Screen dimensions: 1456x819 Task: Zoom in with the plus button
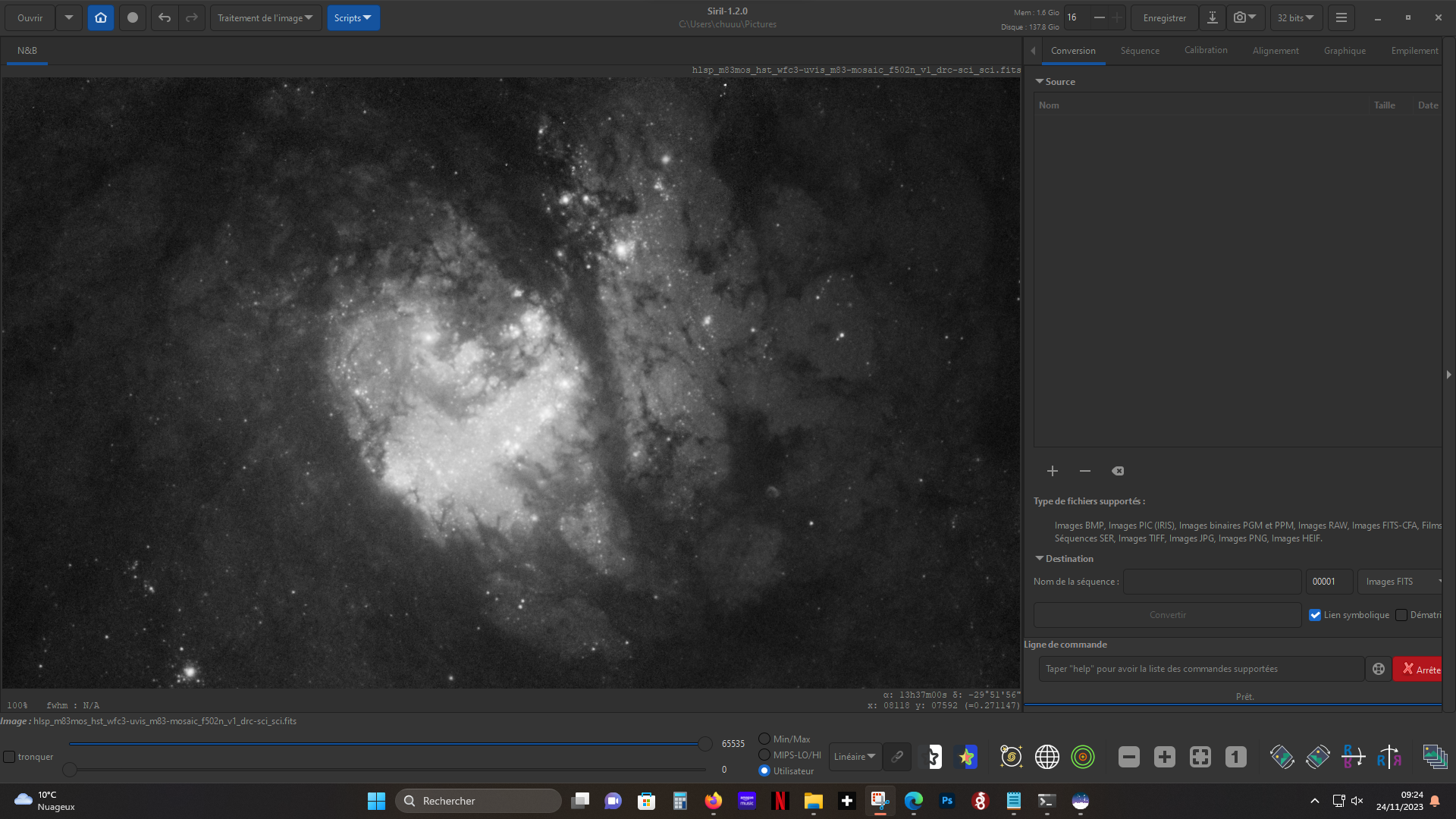(x=1165, y=757)
